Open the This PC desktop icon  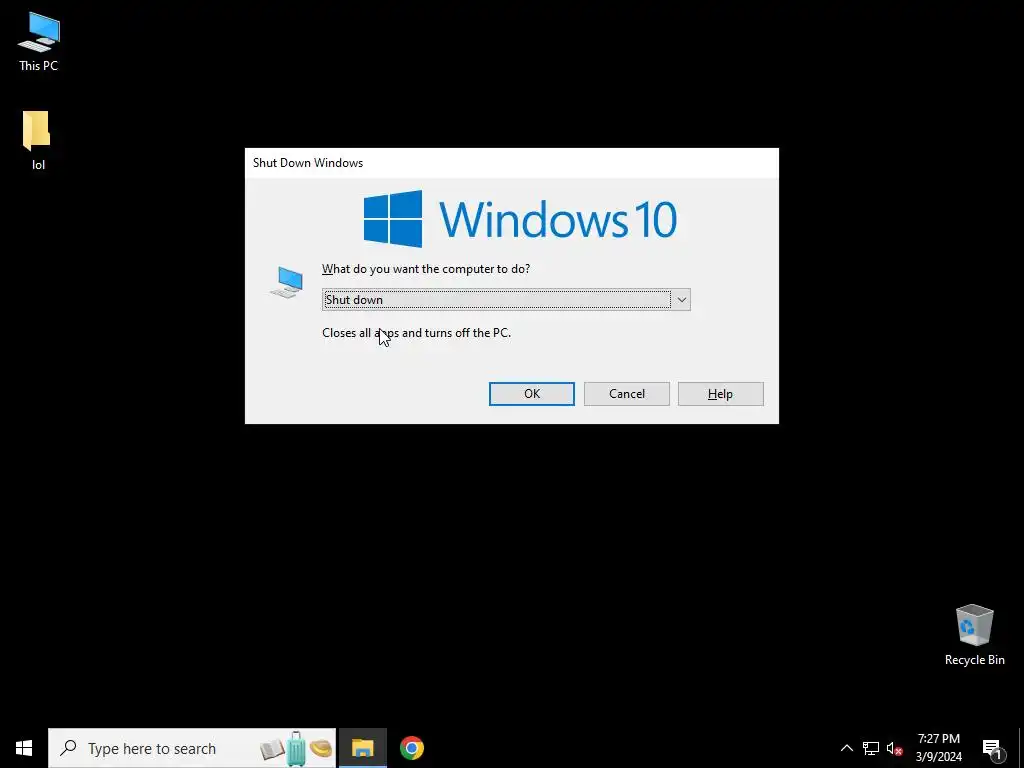point(39,42)
